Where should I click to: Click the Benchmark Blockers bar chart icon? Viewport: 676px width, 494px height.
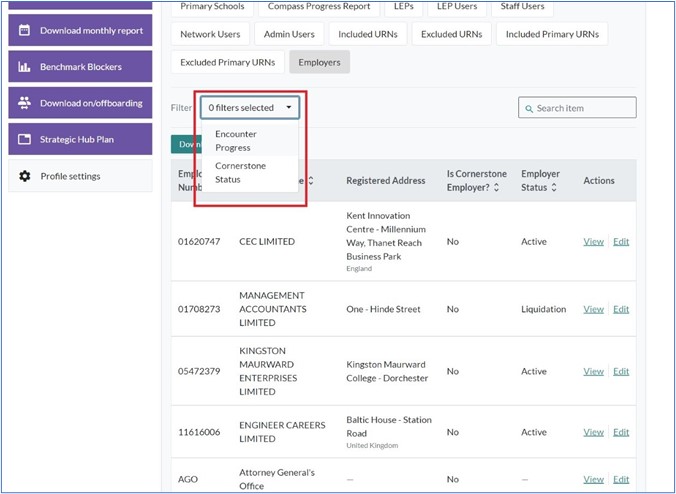click(x=25, y=67)
